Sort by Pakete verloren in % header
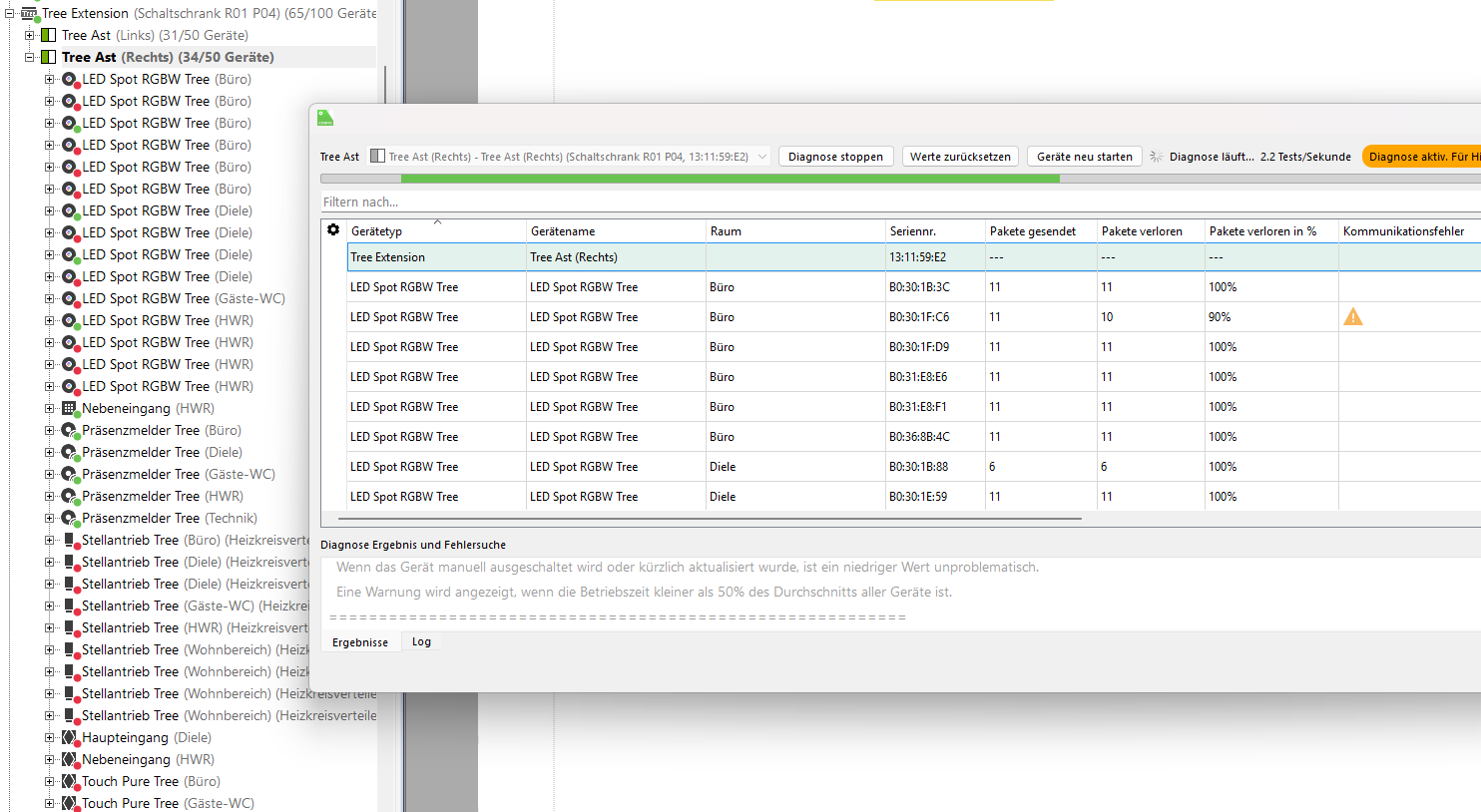This screenshot has height=812, width=1481. [x=1271, y=231]
